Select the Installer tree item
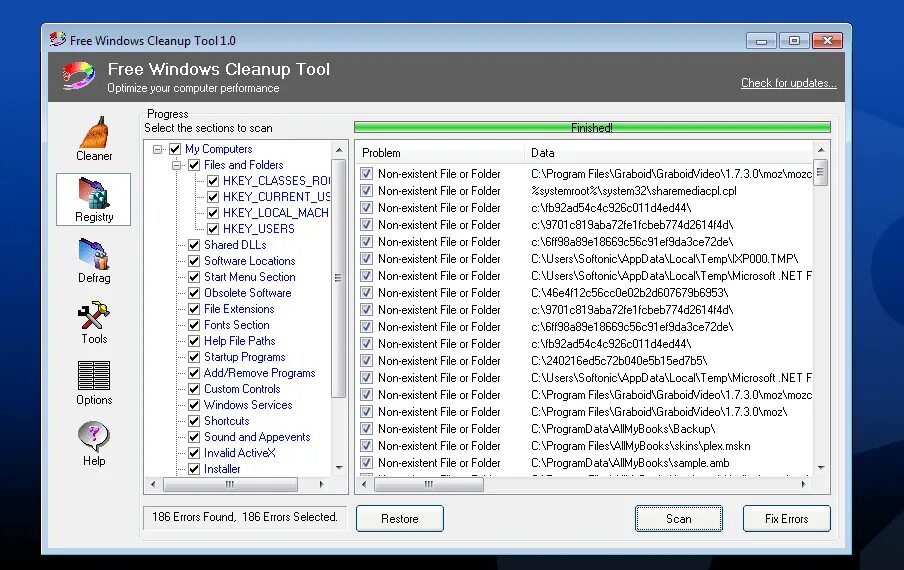Image resolution: width=904 pixels, height=570 pixels. pyautogui.click(x=222, y=469)
